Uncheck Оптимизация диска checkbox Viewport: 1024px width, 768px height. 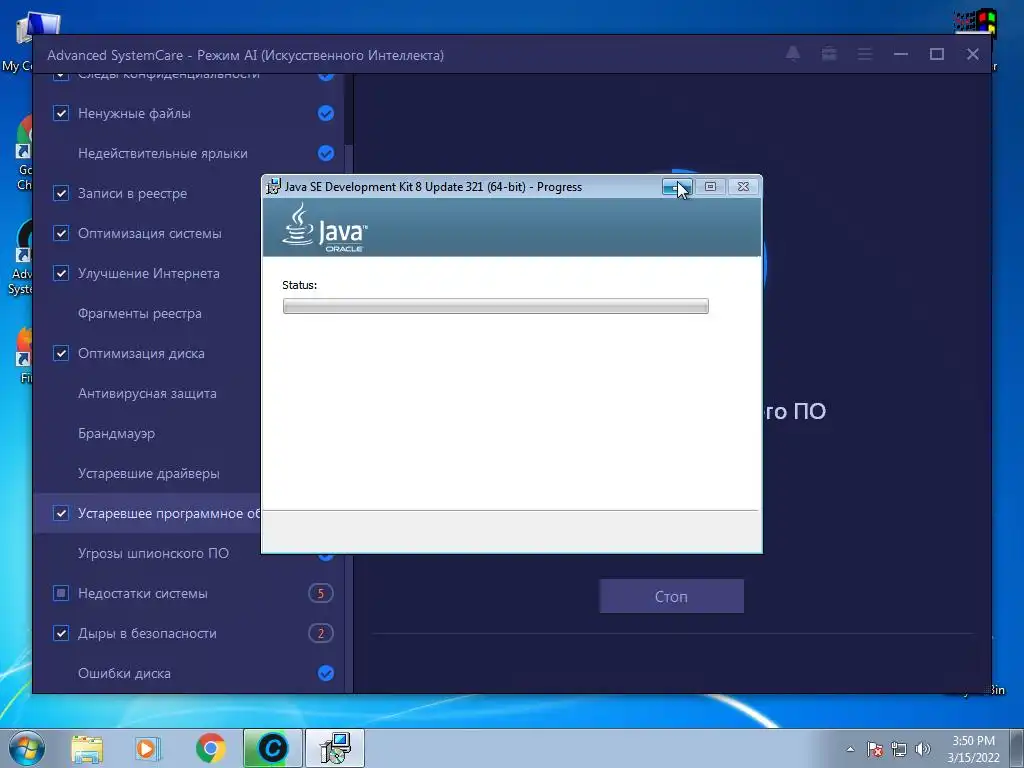[61, 353]
